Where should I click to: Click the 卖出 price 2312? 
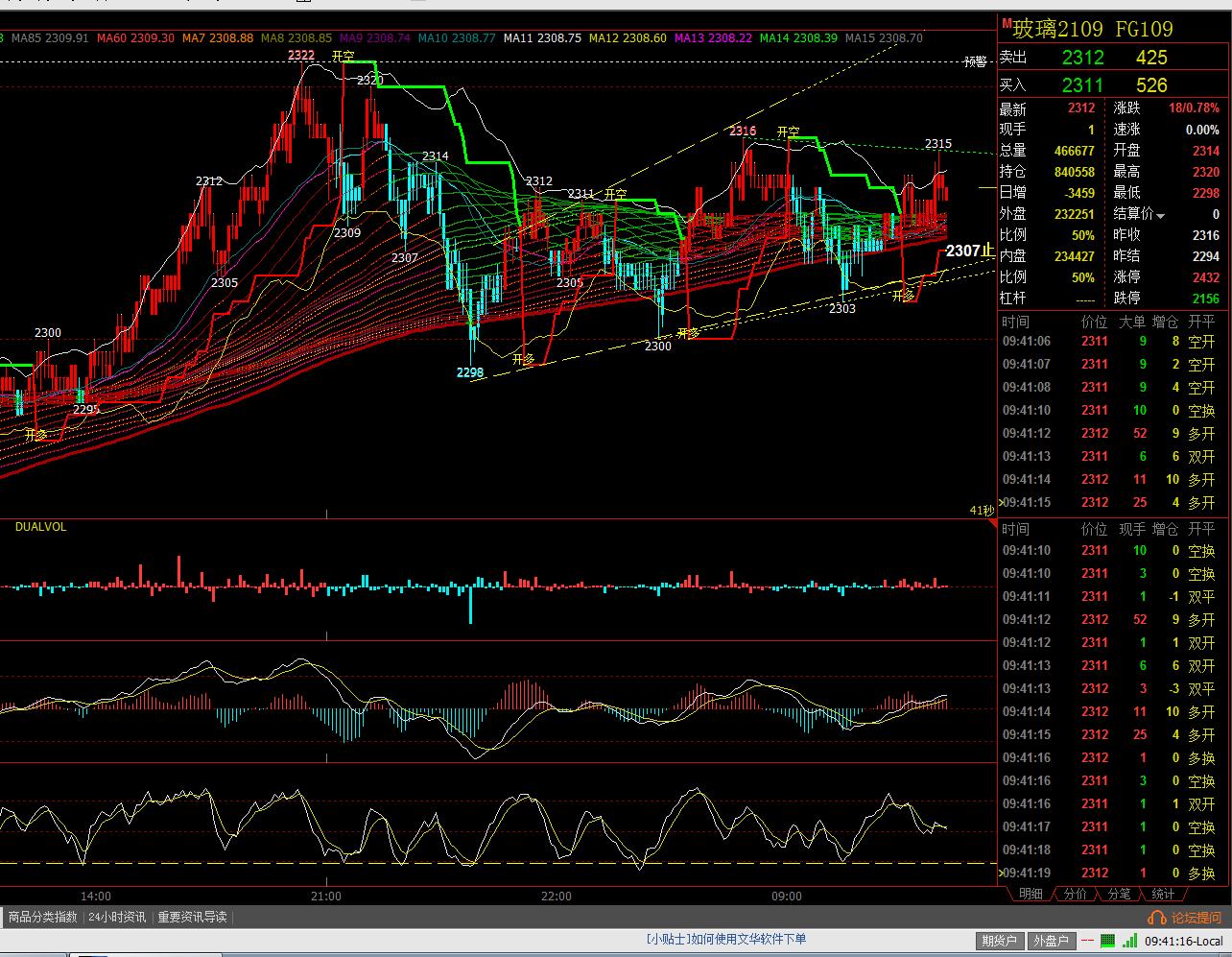coord(1083,58)
